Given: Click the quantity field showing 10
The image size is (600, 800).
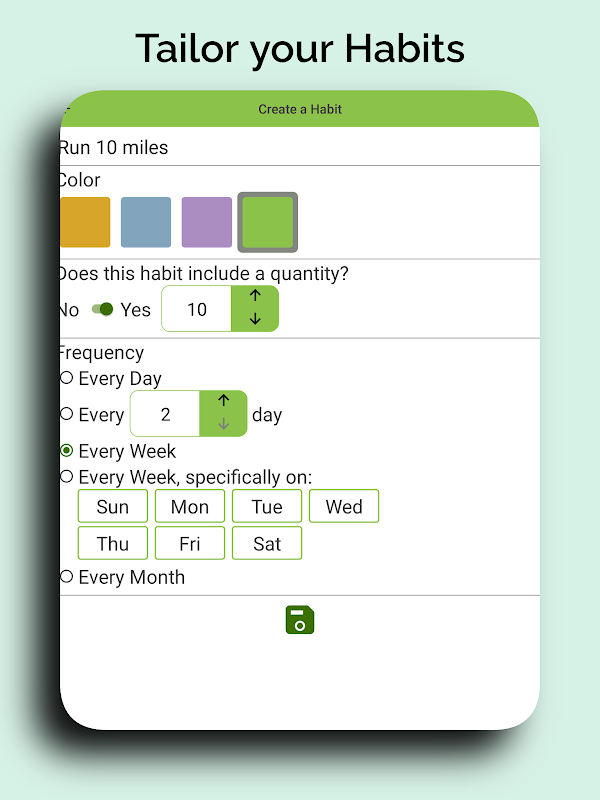Looking at the screenshot, I should click(x=197, y=309).
